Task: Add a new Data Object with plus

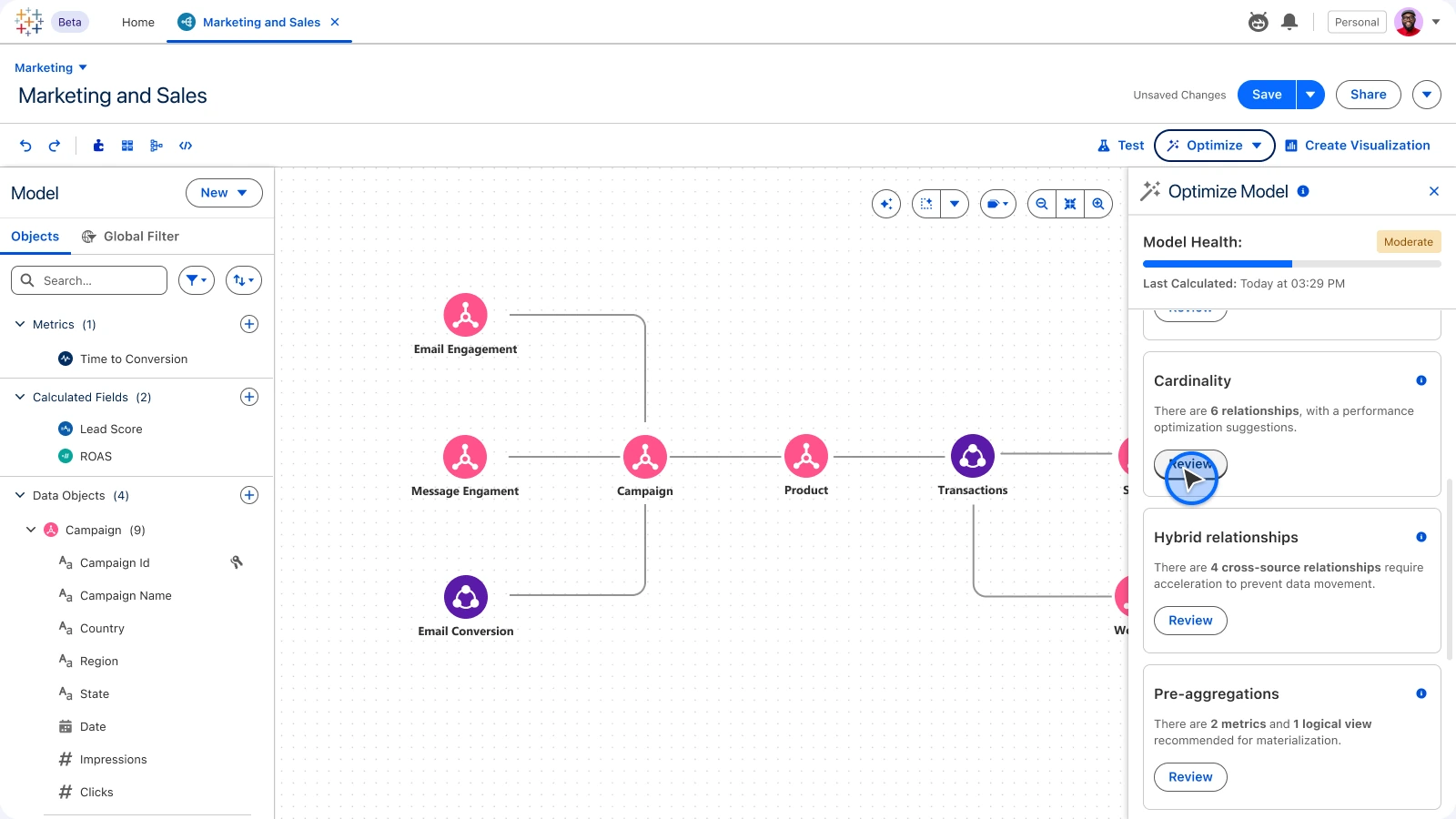Action: pyautogui.click(x=249, y=495)
